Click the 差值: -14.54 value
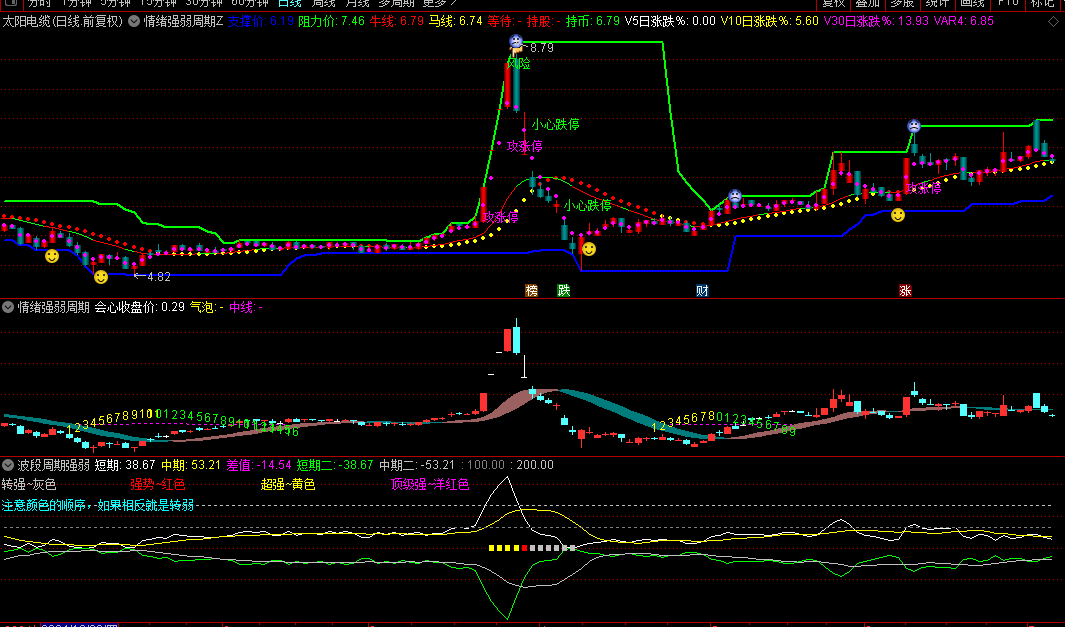 tap(259, 465)
